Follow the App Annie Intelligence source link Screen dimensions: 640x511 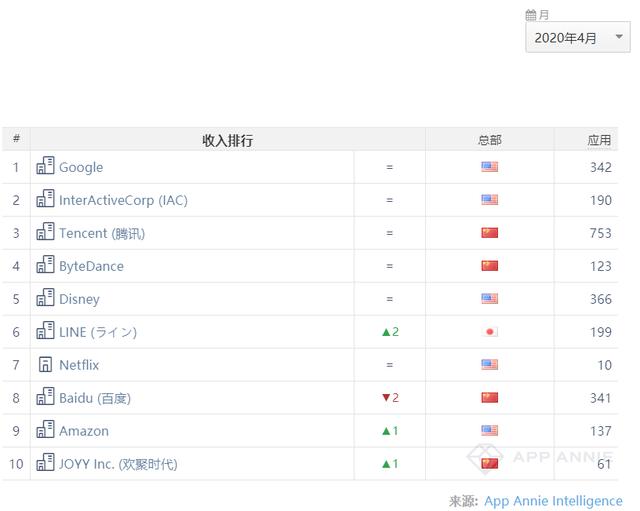[553, 501]
